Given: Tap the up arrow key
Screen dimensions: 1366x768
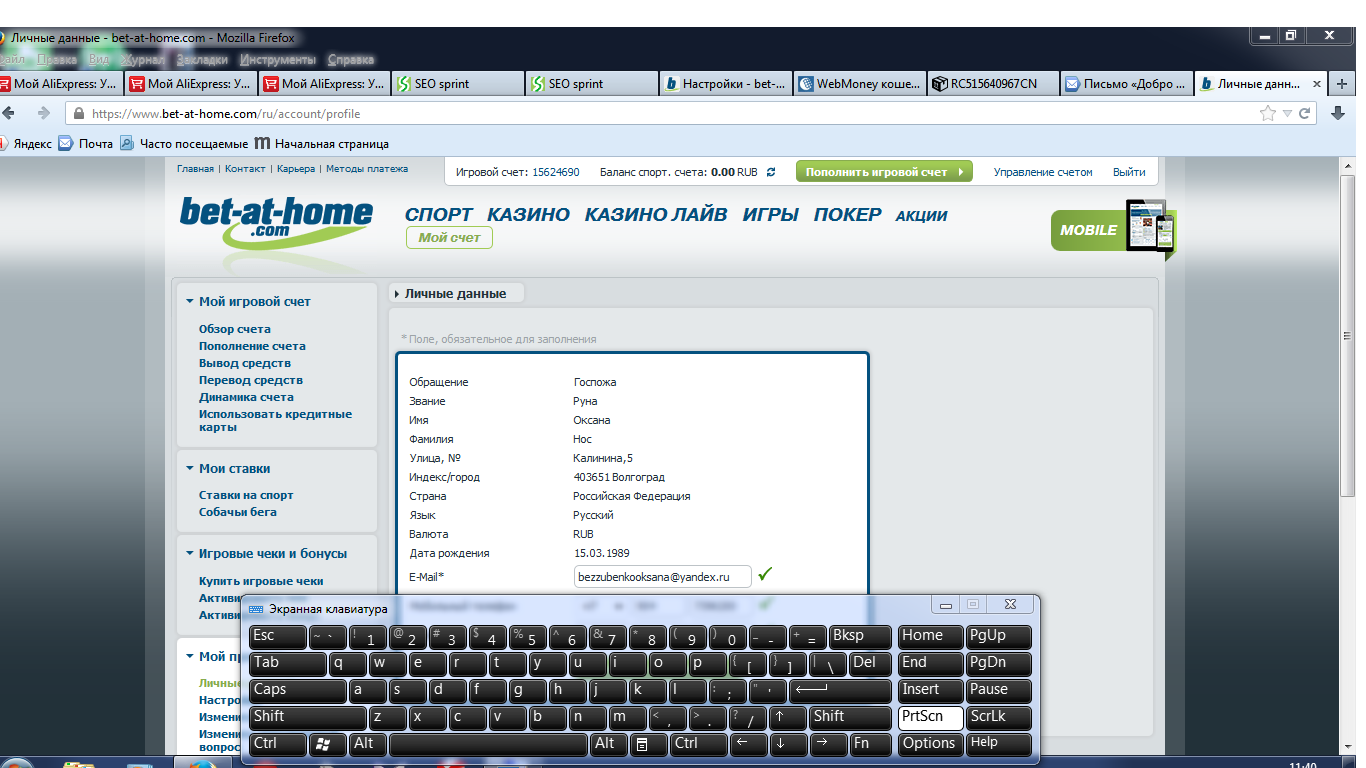Looking at the screenshot, I should coord(788,716).
